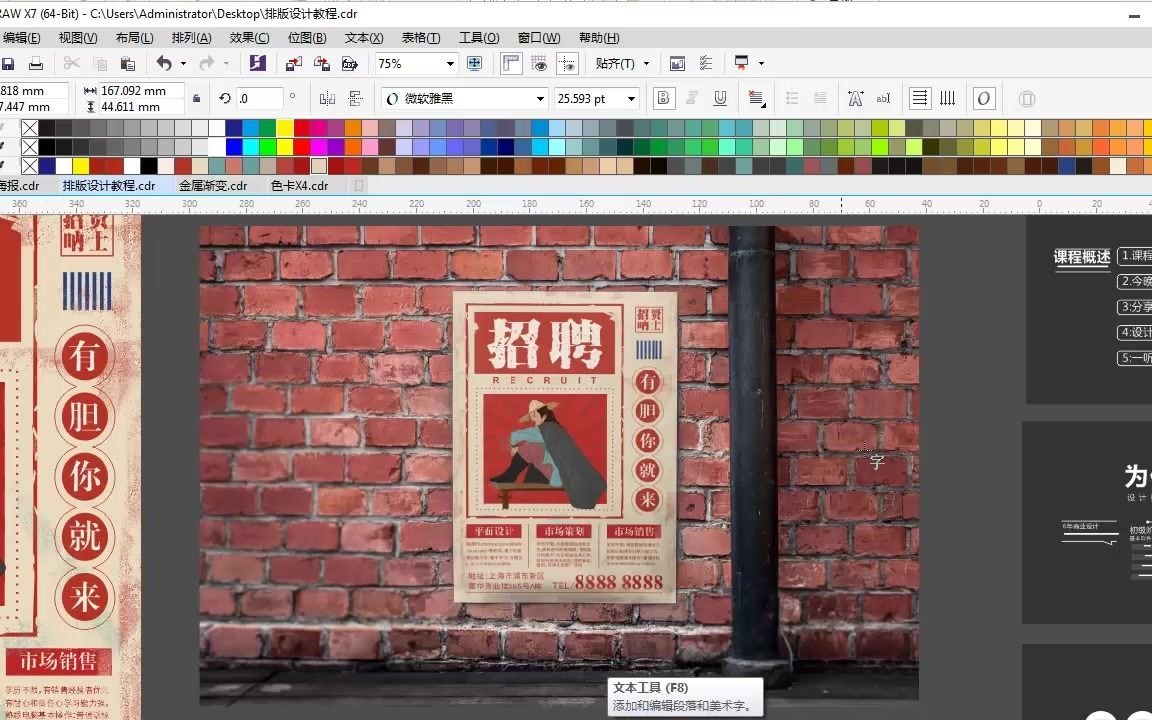Viewport: 1152px width, 720px height.
Task: Toggle Bold formatting on the property bar
Action: pyautogui.click(x=663, y=97)
